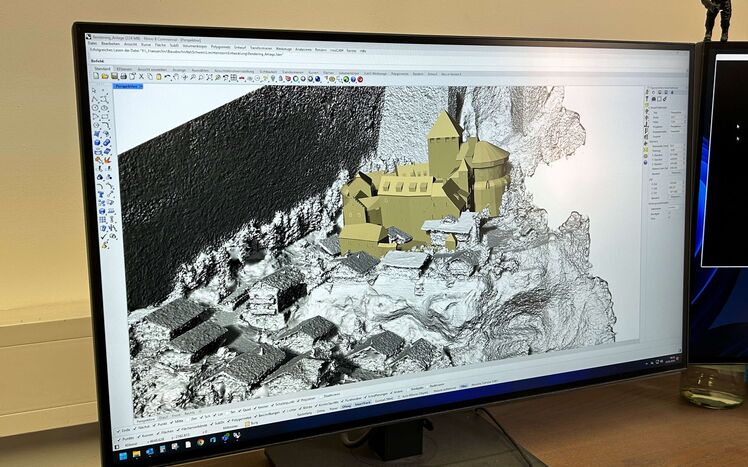Switch to the Auswählen toolbar tab
The image size is (748, 467).
(200, 71)
